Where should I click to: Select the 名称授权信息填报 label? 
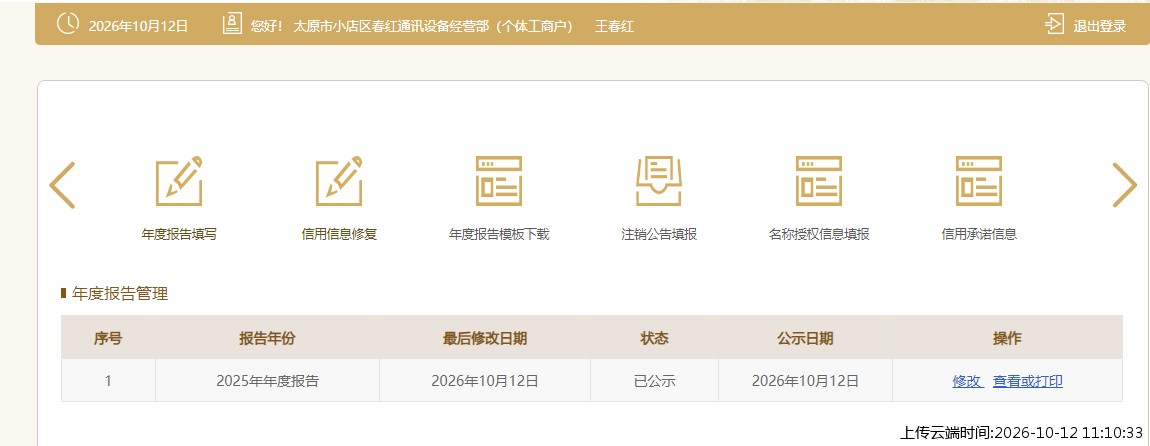[x=818, y=235]
